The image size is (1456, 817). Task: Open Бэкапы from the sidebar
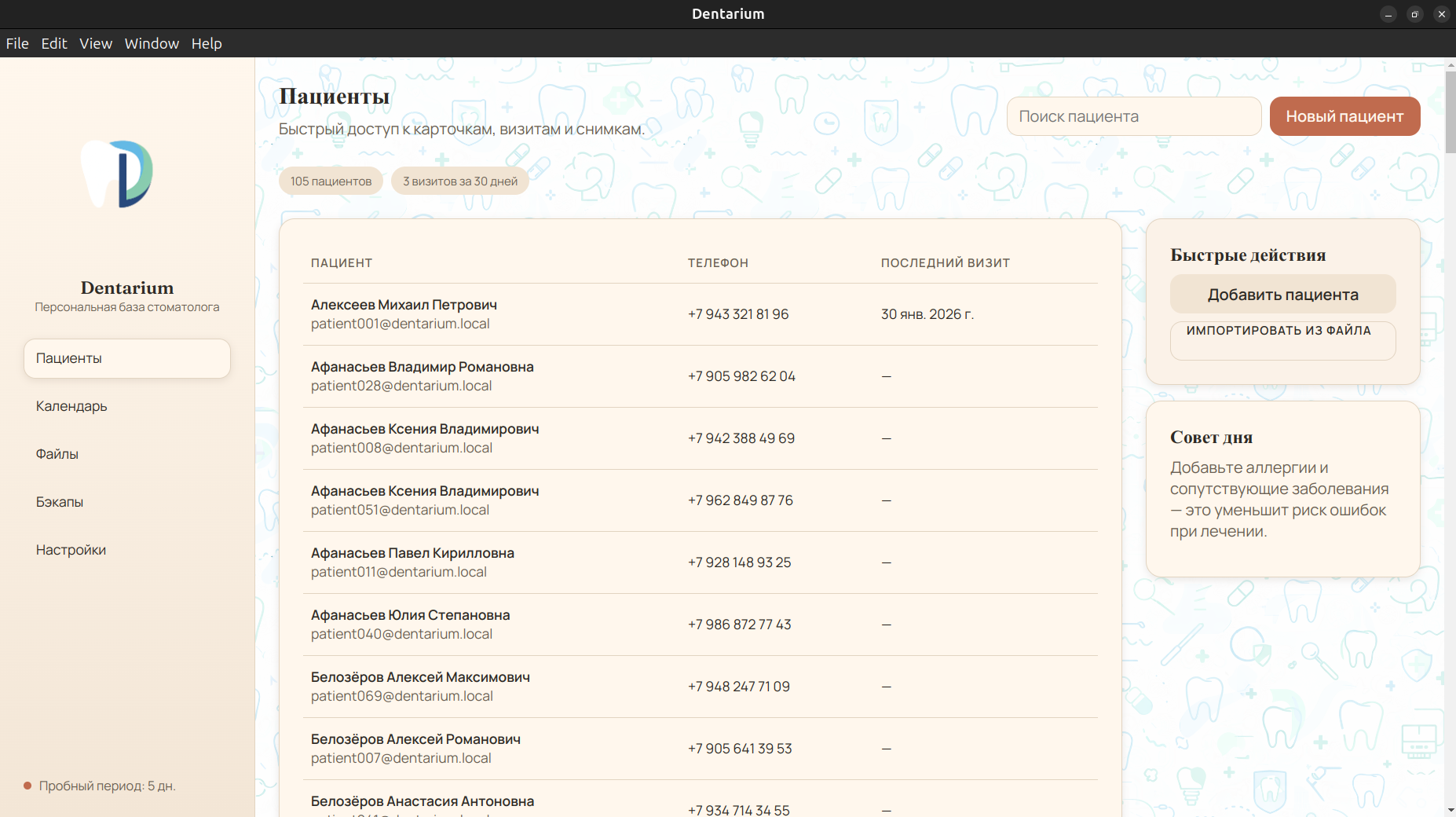click(60, 502)
